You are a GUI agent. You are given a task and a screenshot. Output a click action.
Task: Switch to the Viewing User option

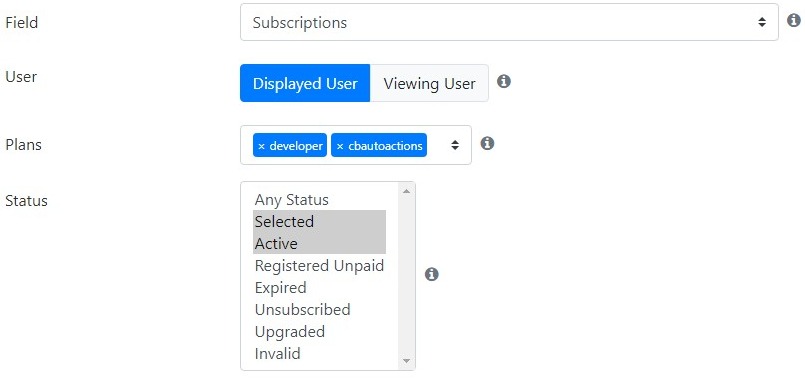pos(429,83)
